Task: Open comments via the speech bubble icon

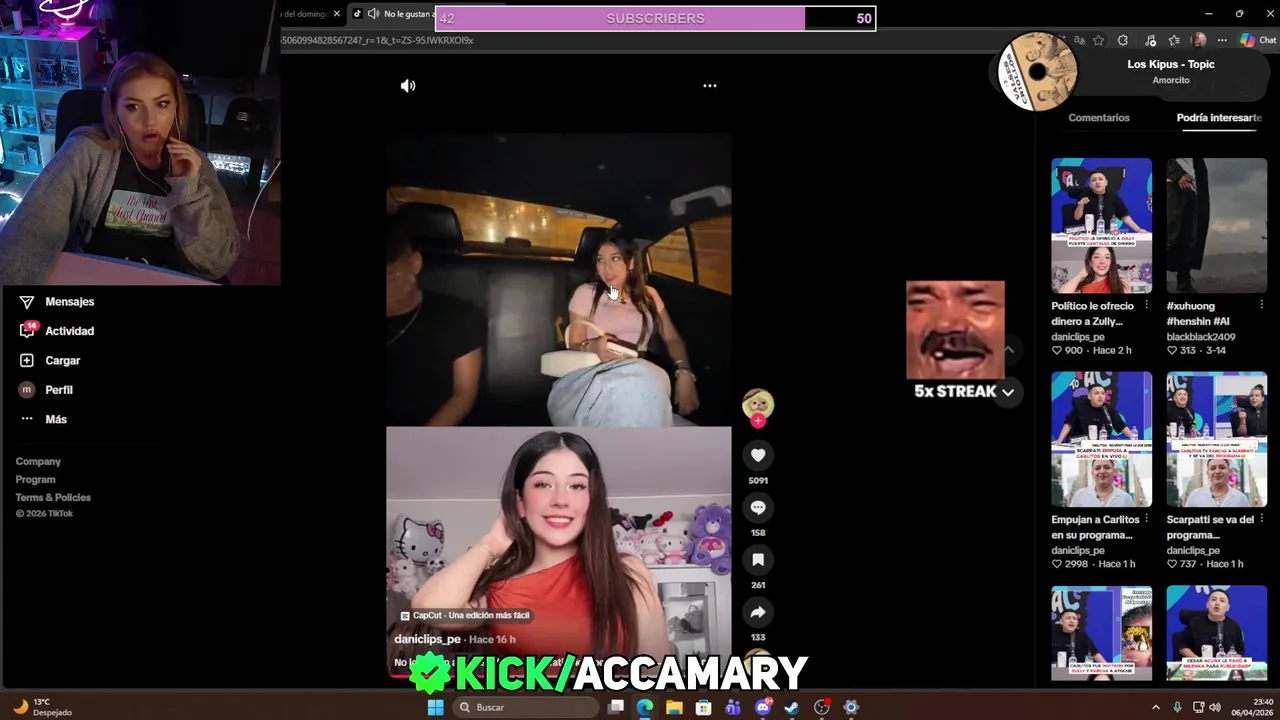Action: click(758, 507)
